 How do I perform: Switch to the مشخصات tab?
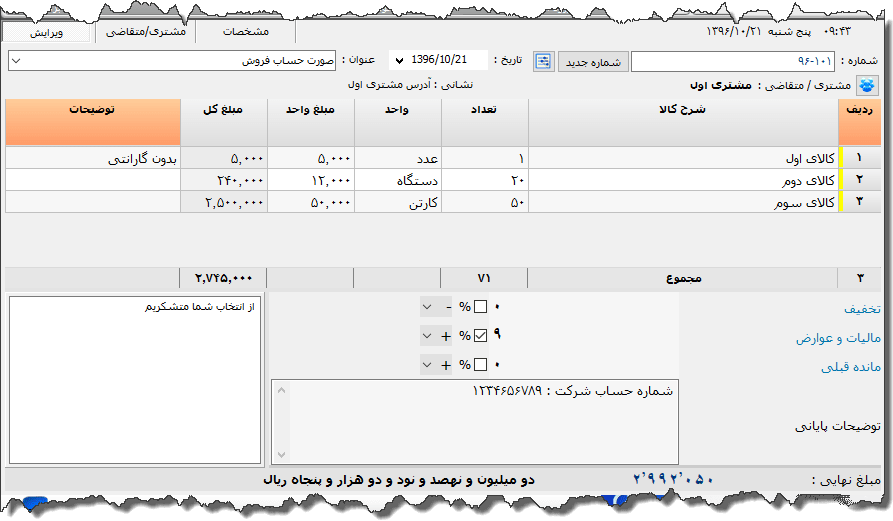pos(245,31)
